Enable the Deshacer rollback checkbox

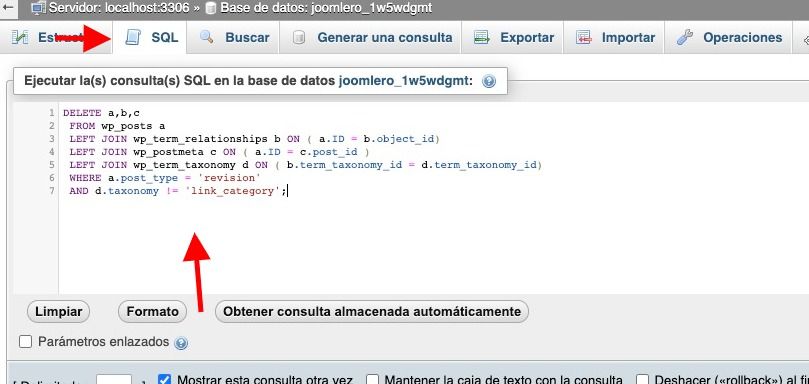pos(642,380)
